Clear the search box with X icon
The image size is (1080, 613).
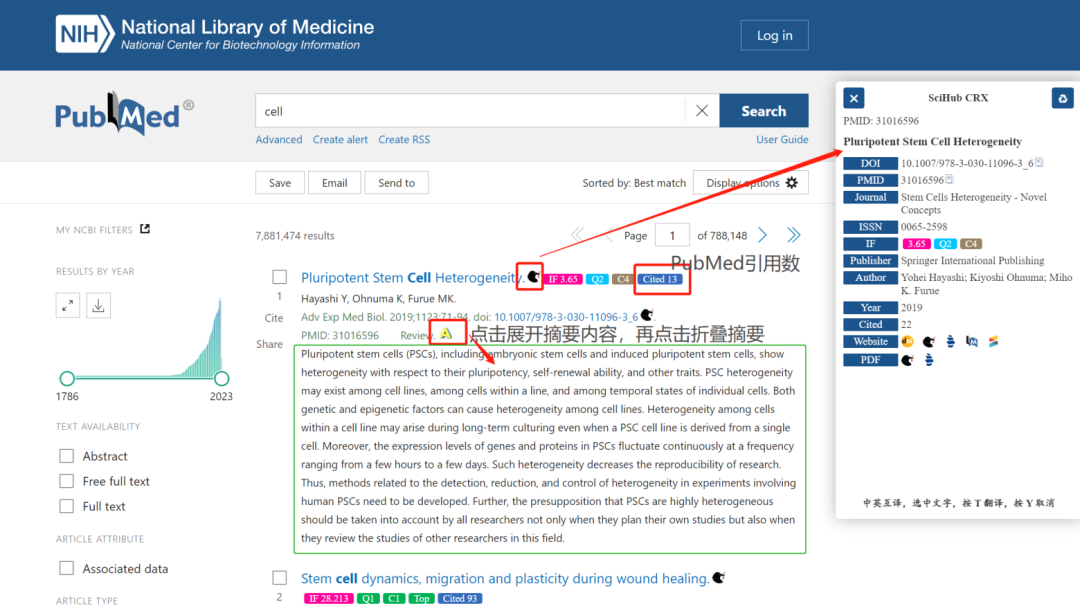(x=702, y=111)
